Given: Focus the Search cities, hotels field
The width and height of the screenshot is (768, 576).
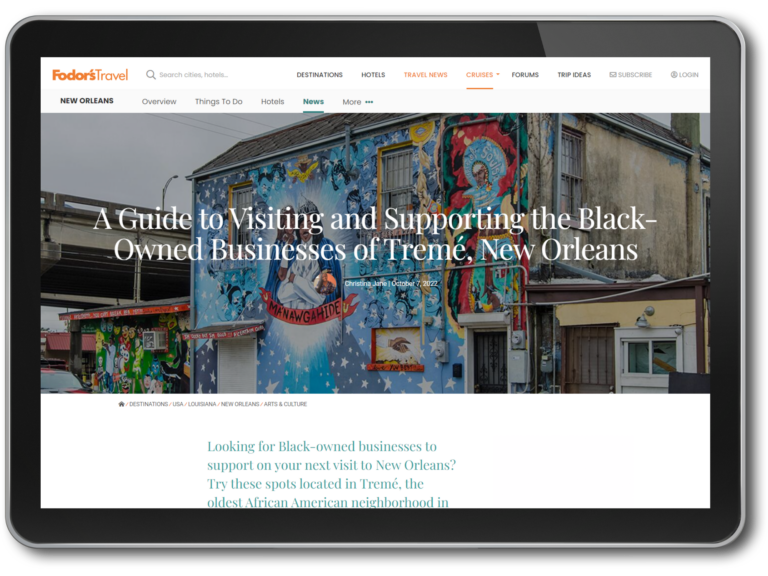Looking at the screenshot, I should (194, 75).
